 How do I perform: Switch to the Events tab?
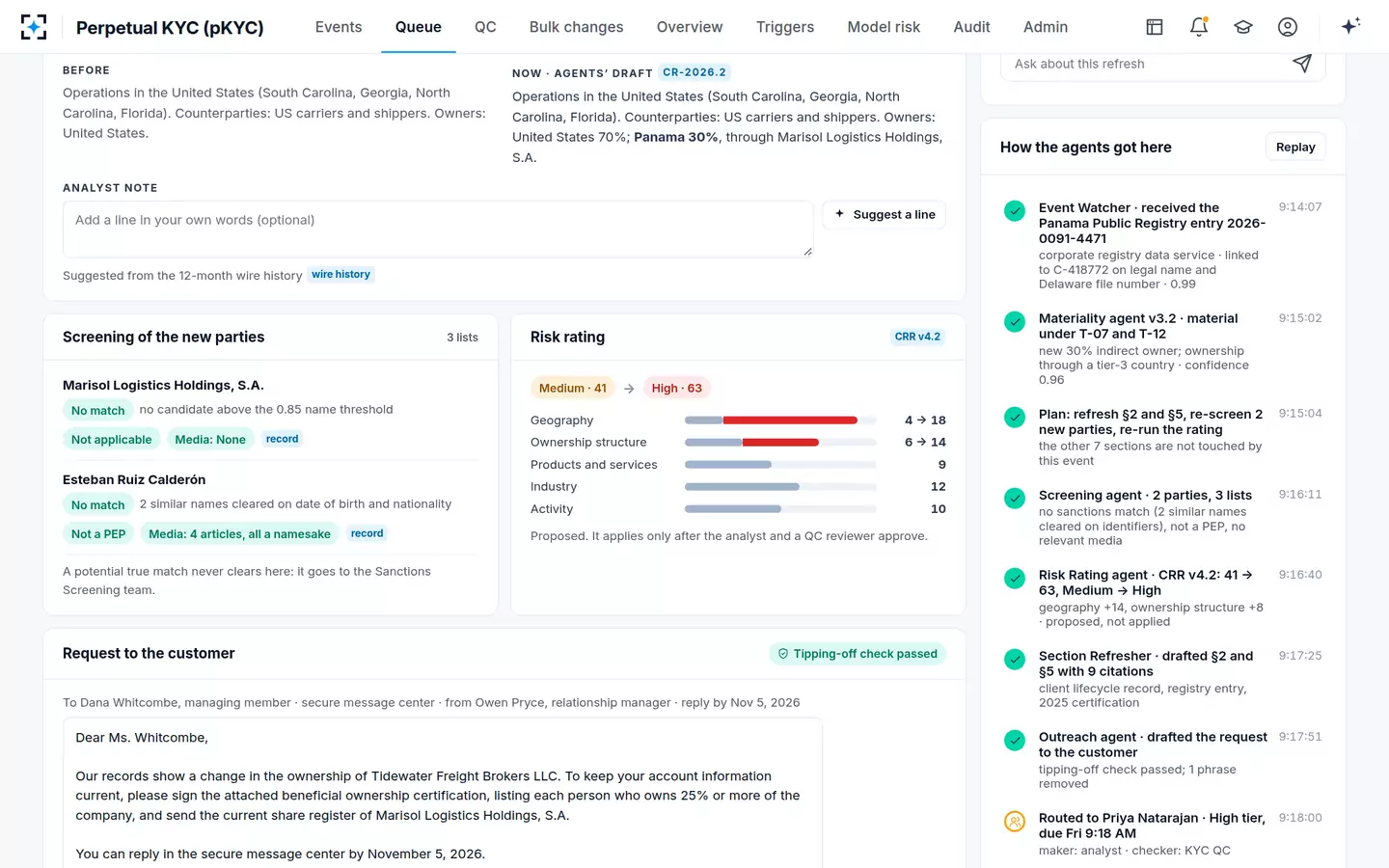pyautogui.click(x=339, y=27)
